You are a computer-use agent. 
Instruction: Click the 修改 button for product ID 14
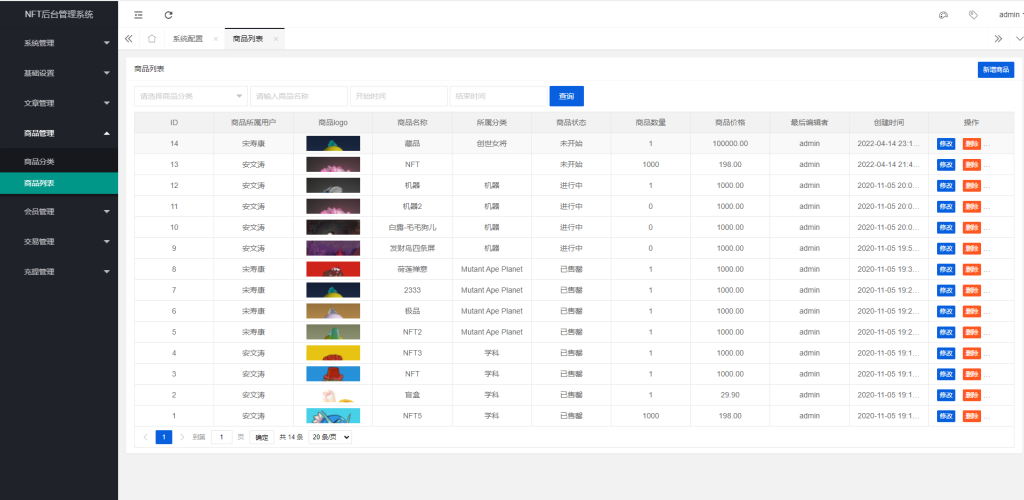(946, 143)
